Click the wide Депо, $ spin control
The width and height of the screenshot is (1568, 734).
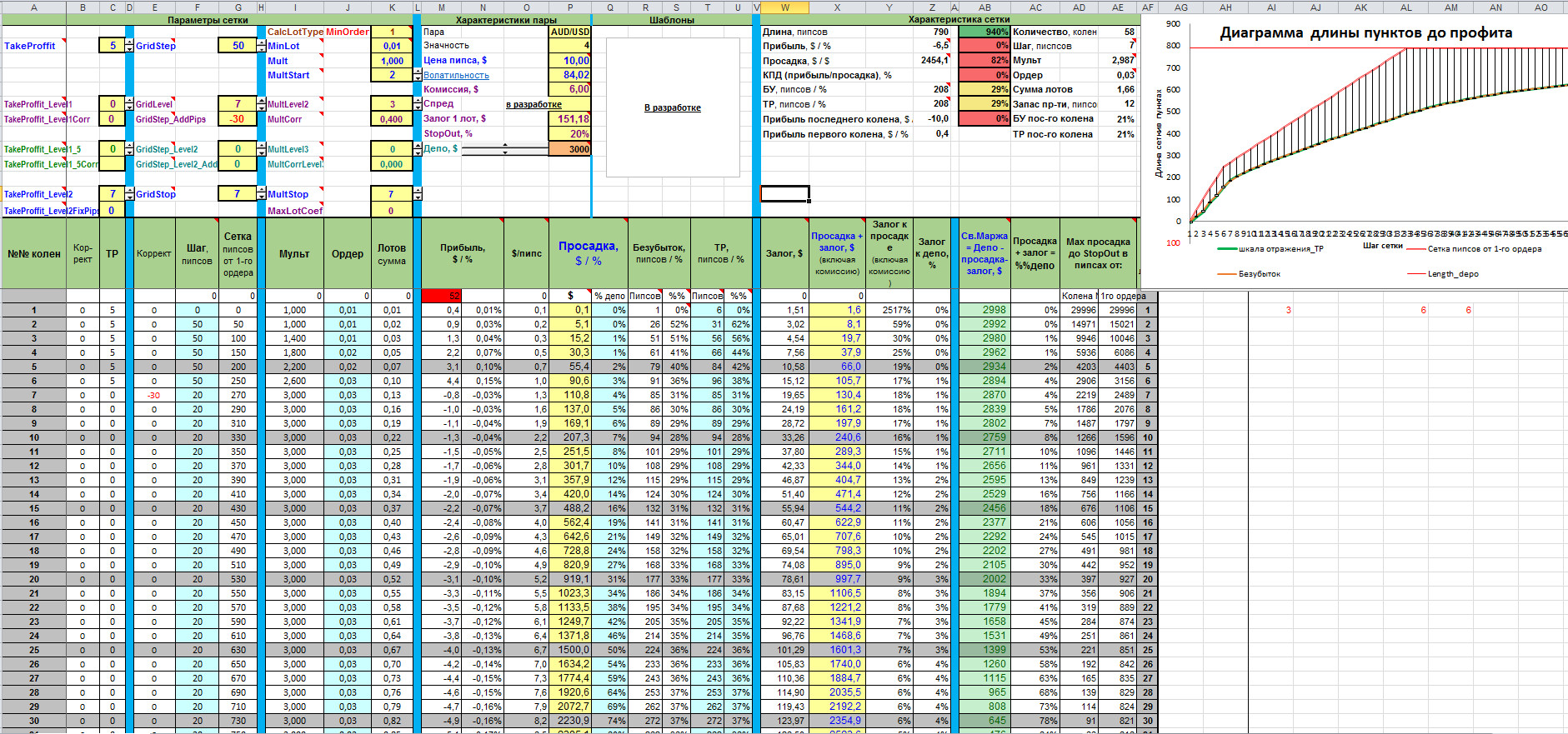pyautogui.click(x=504, y=149)
